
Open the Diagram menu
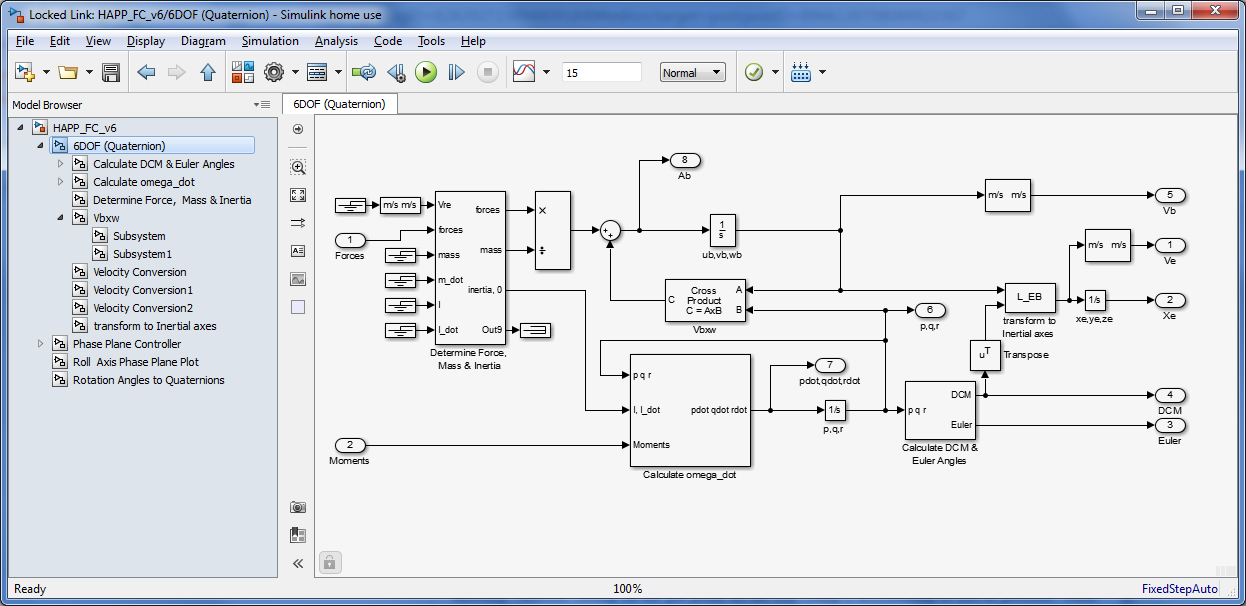tap(204, 41)
